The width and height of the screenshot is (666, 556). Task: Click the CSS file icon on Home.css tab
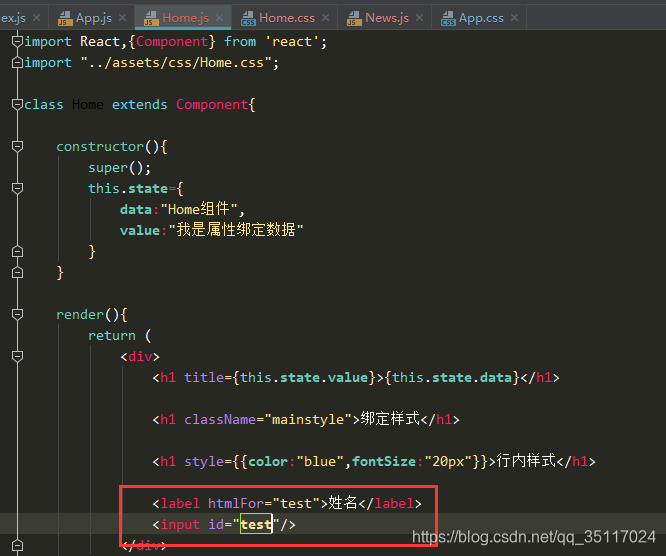point(248,19)
